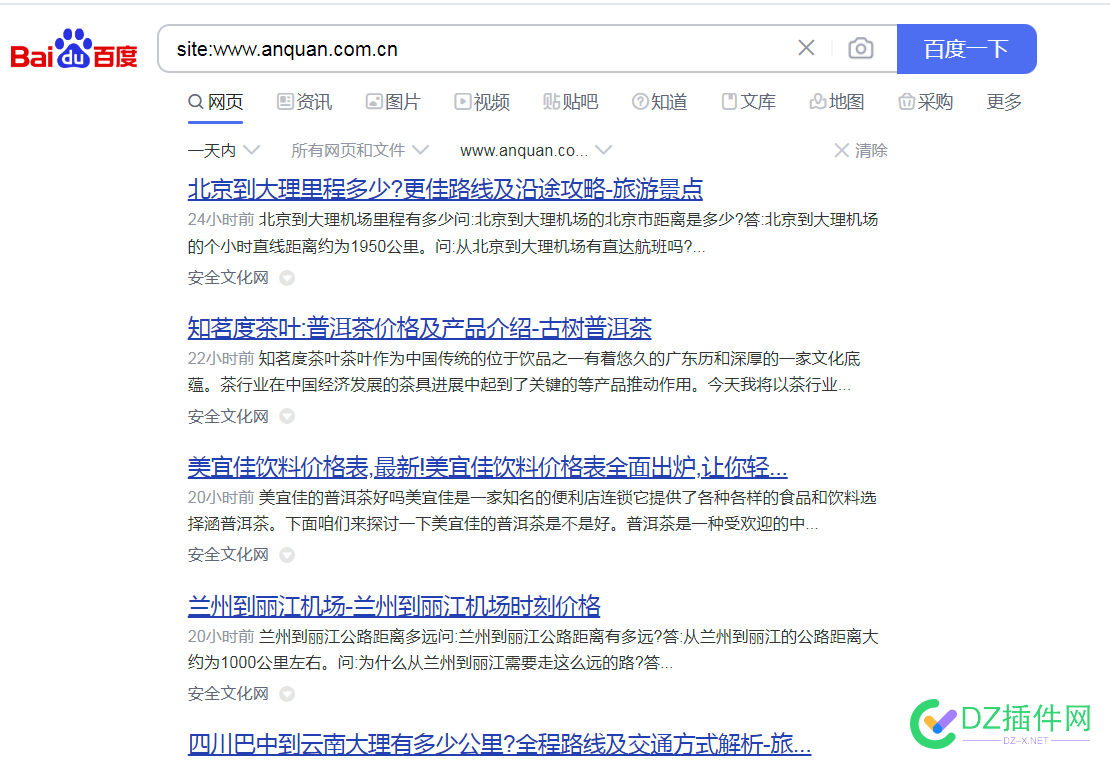Click 20小时前 in the 美宜佳 result
Screen dimensions: 1110x764
point(221,498)
